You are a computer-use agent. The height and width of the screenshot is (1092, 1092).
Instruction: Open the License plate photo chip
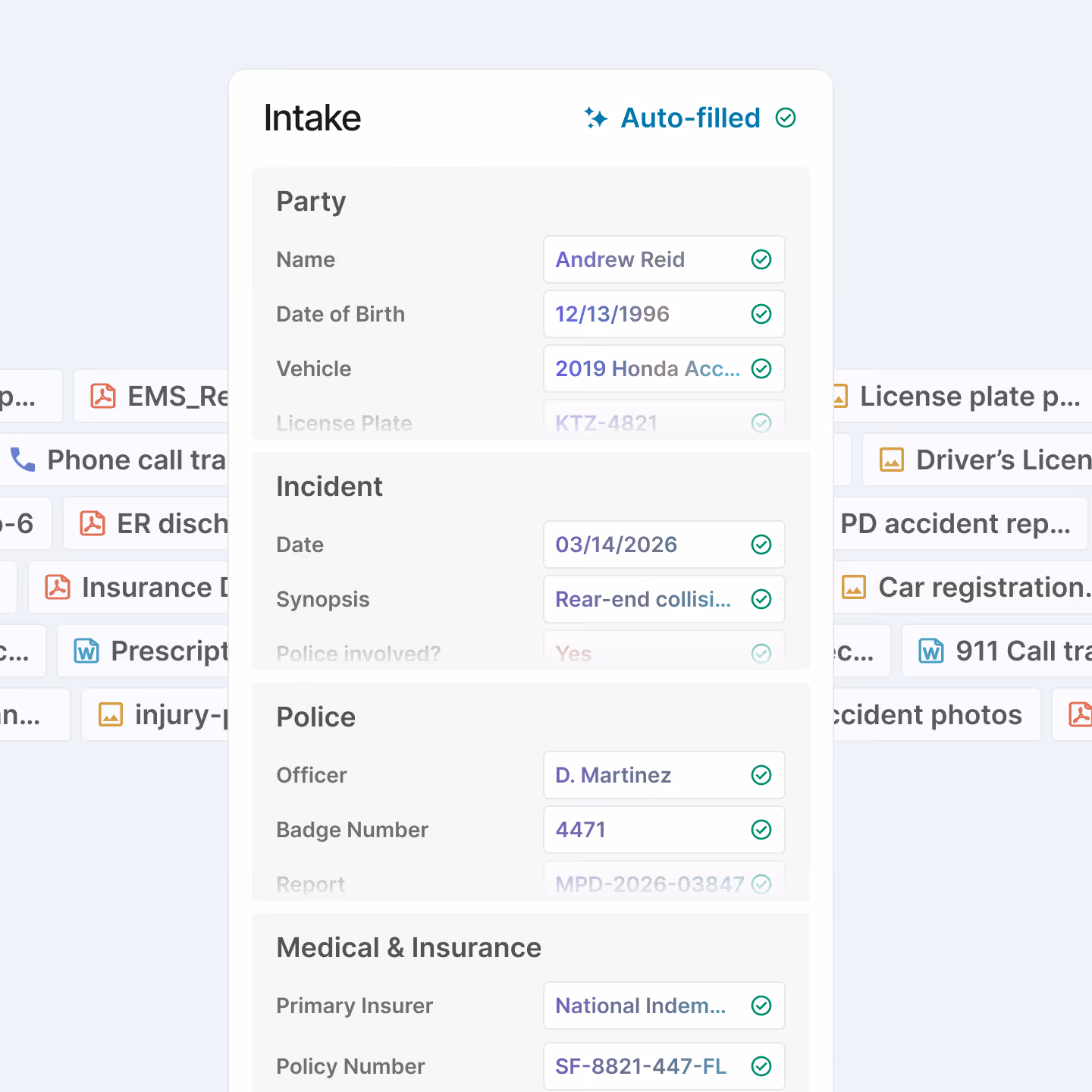pyautogui.click(x=962, y=396)
